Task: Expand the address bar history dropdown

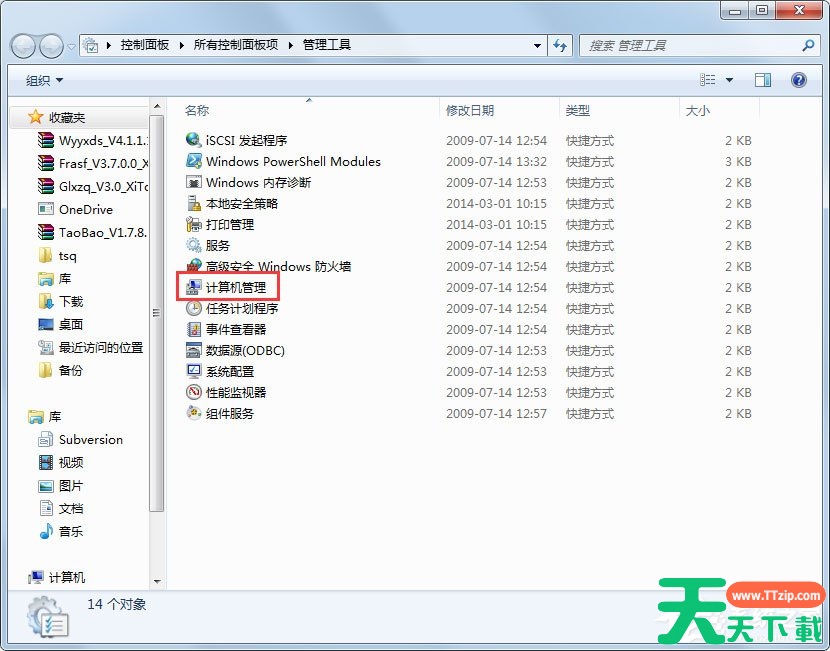Action: 537,46
